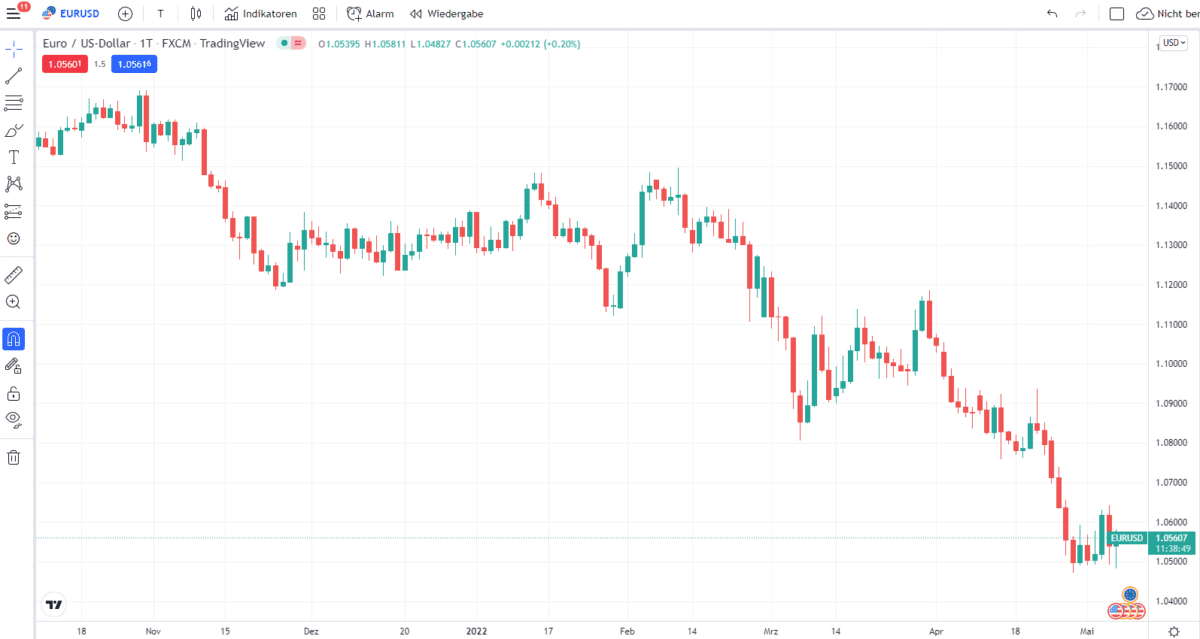Viewport: 1200px width, 639px height.
Task: Open the chart style candle dropdown
Action: click(195, 13)
